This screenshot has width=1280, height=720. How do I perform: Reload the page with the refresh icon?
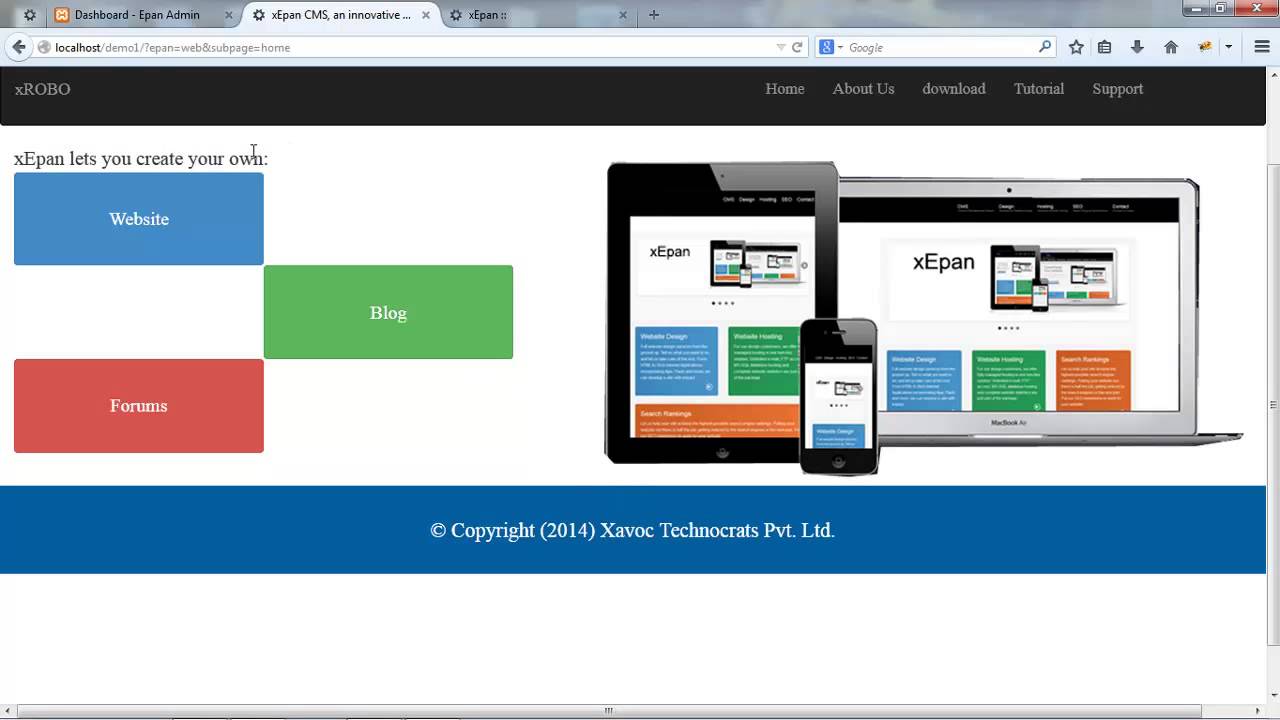[x=797, y=47]
